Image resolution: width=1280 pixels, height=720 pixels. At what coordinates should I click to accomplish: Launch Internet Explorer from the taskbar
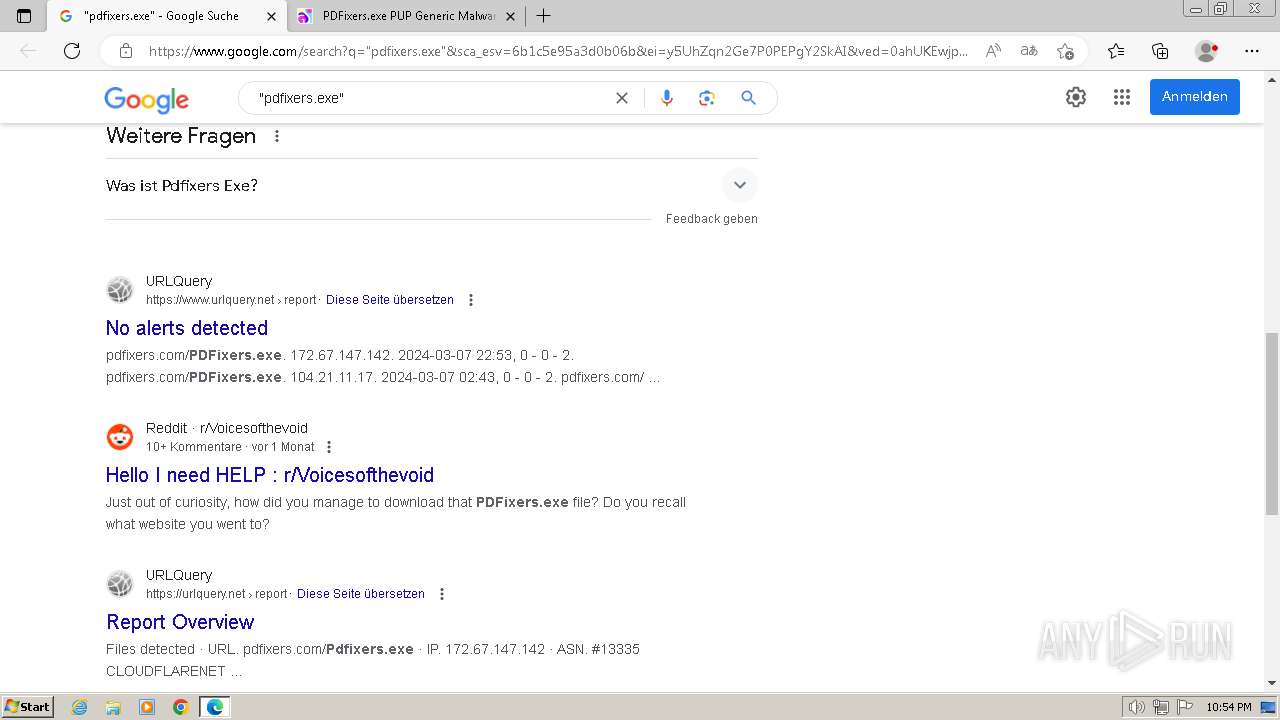click(80, 707)
